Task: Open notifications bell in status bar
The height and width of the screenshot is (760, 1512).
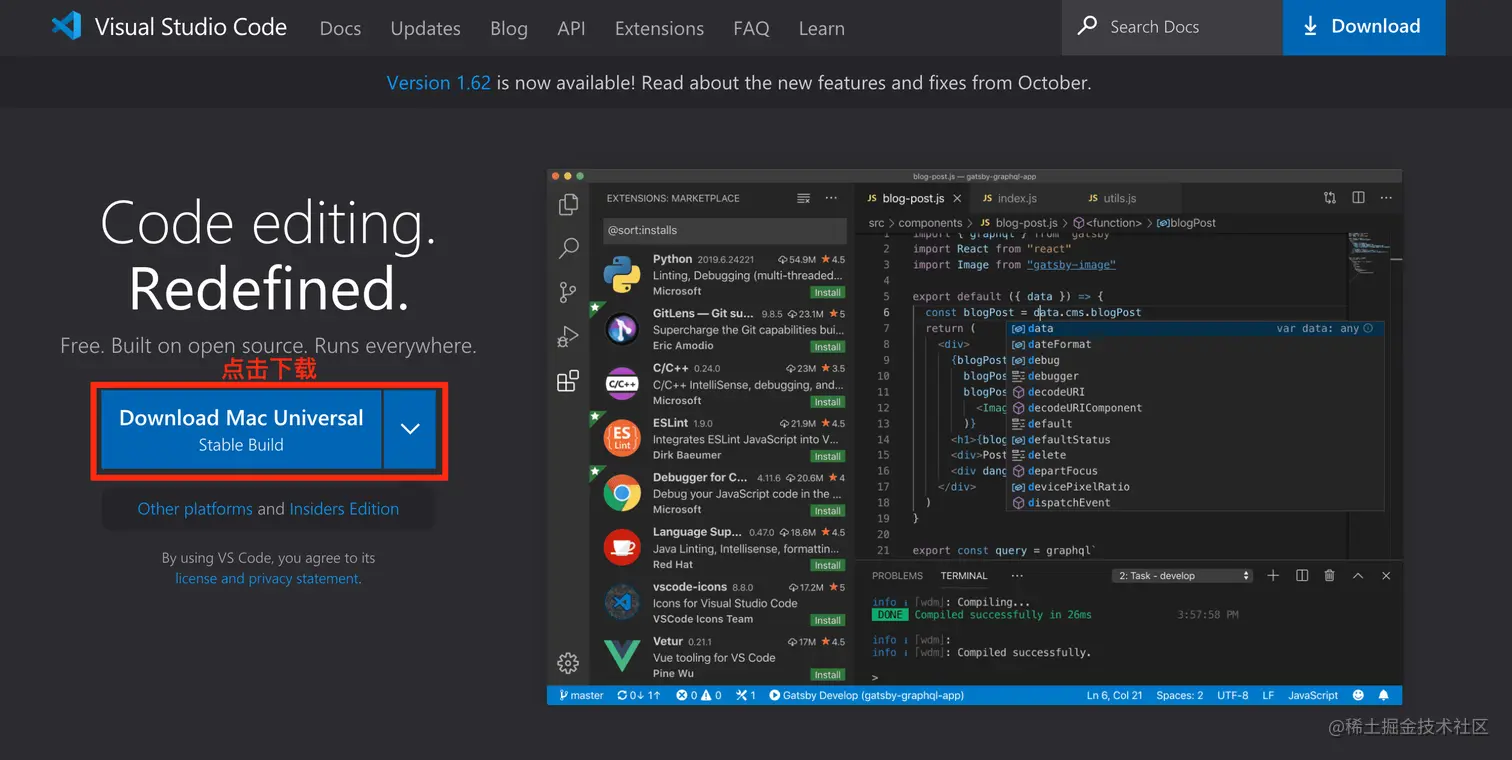Action: 1384,695
